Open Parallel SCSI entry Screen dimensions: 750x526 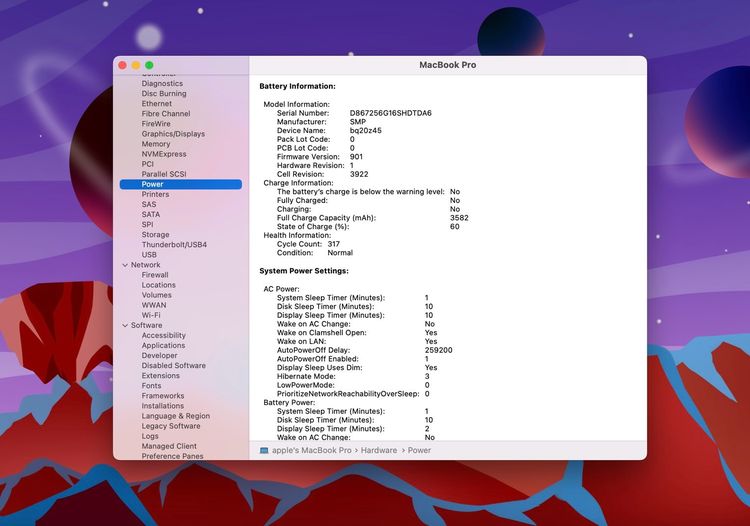click(164, 174)
